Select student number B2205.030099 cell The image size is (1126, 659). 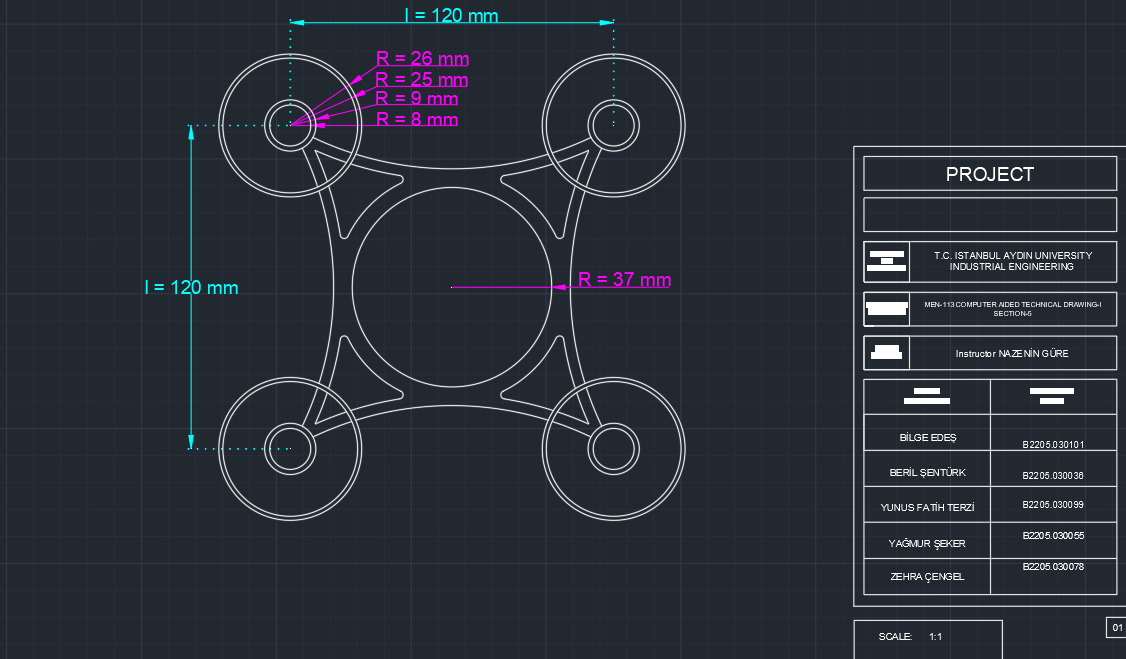(x=1051, y=506)
